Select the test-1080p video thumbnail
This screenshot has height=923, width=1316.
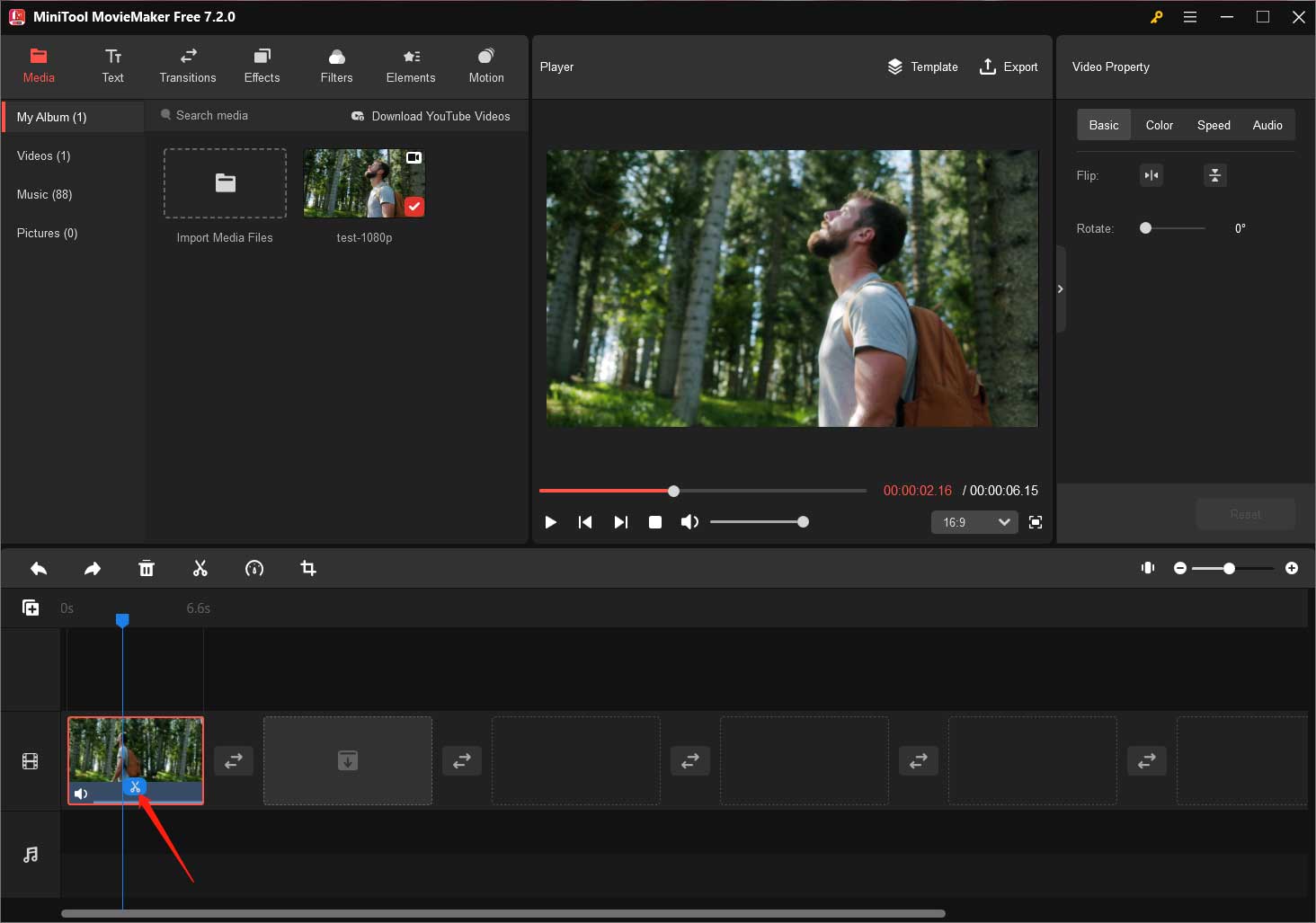(364, 183)
